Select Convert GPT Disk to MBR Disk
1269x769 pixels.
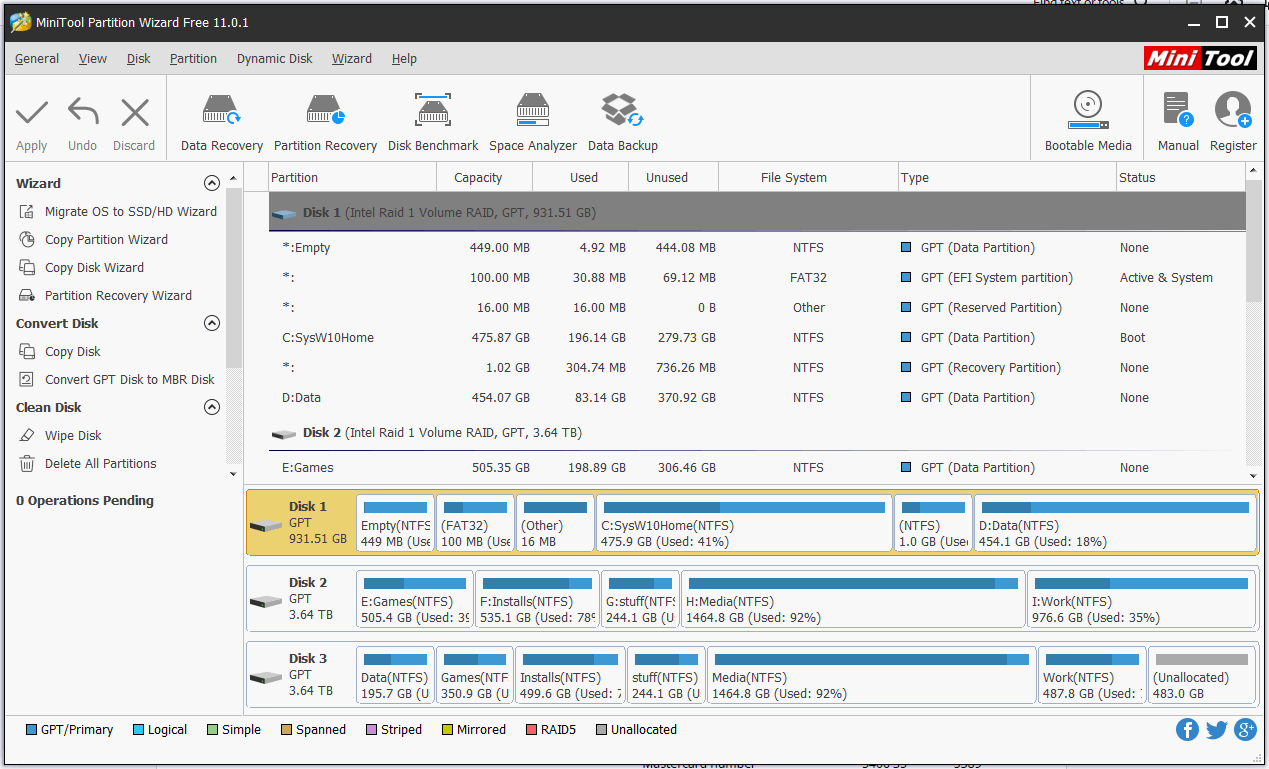pyautogui.click(x=129, y=380)
